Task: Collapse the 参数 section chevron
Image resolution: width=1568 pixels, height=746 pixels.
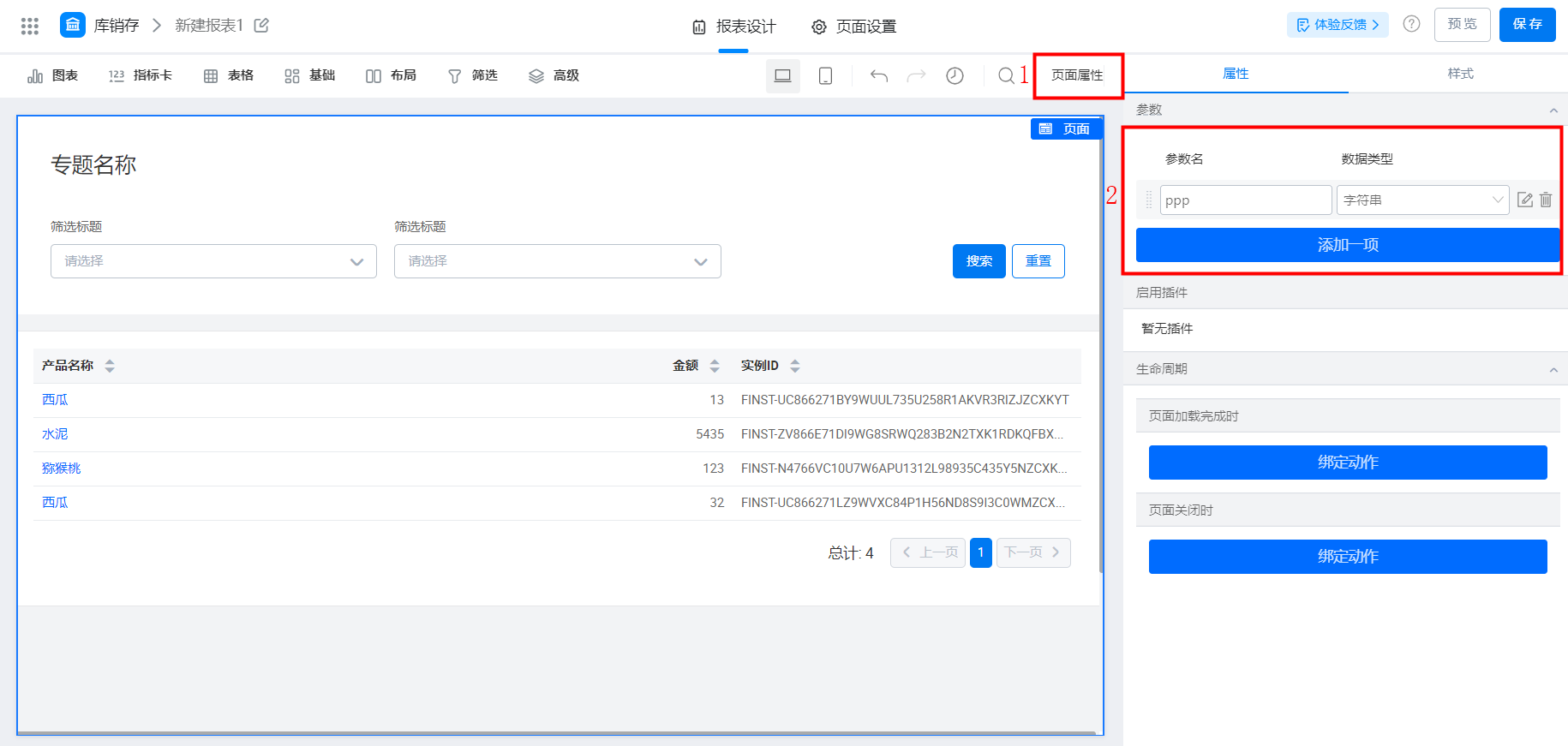Action: tap(1553, 110)
